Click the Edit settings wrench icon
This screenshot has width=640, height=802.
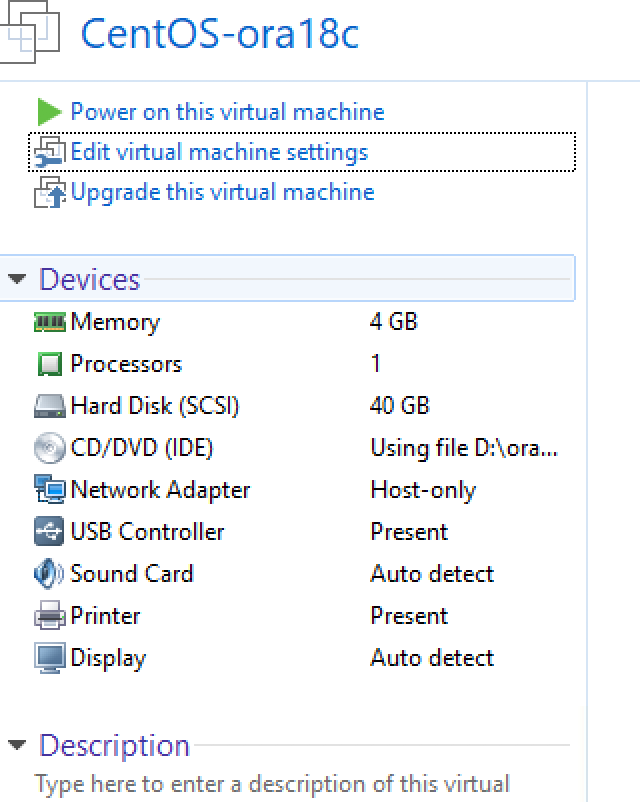point(49,153)
